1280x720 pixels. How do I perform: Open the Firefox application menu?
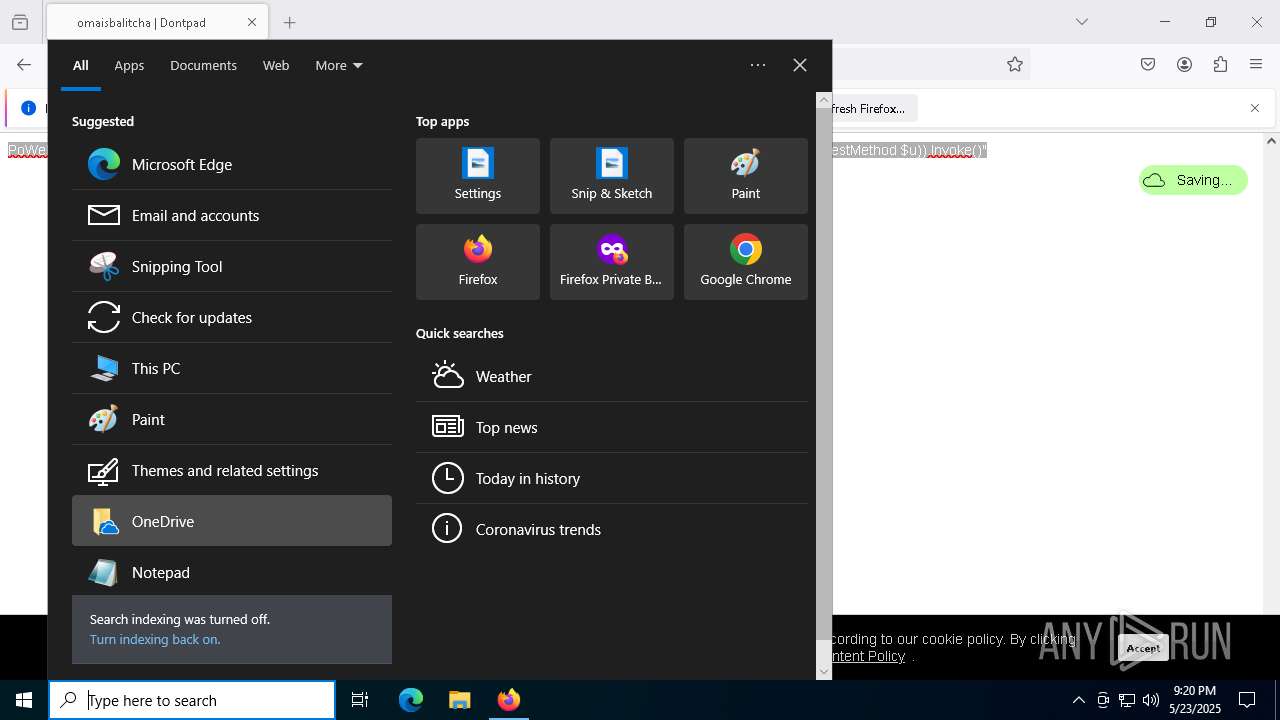coord(1256,64)
